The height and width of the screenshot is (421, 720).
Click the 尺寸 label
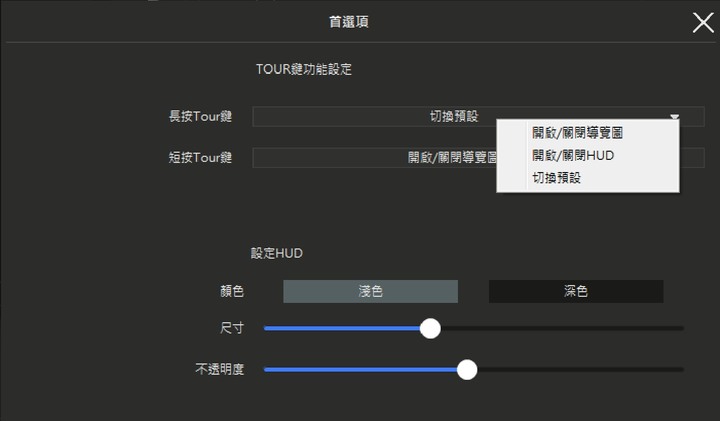point(232,328)
